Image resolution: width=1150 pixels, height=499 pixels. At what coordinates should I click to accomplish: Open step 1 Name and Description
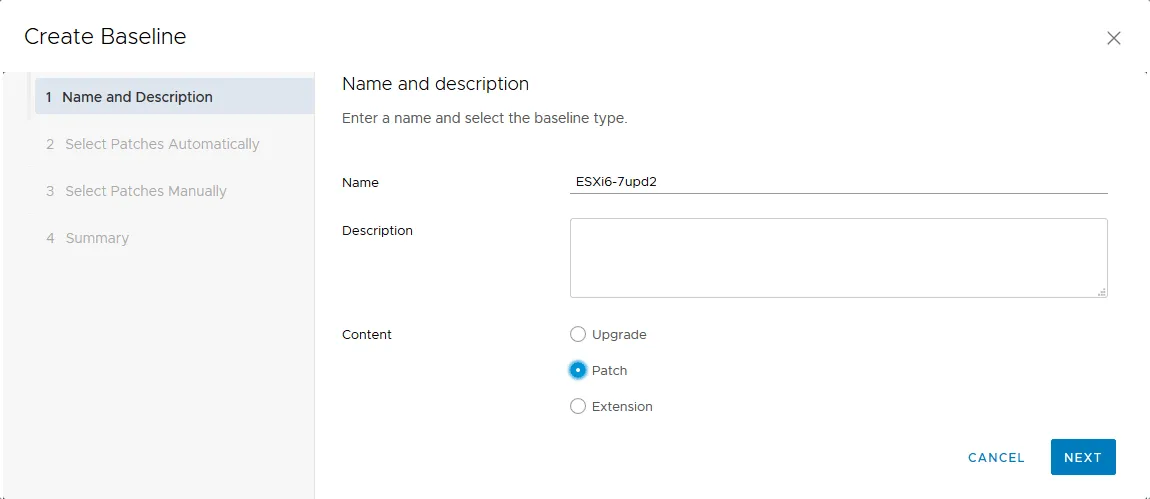coord(137,97)
